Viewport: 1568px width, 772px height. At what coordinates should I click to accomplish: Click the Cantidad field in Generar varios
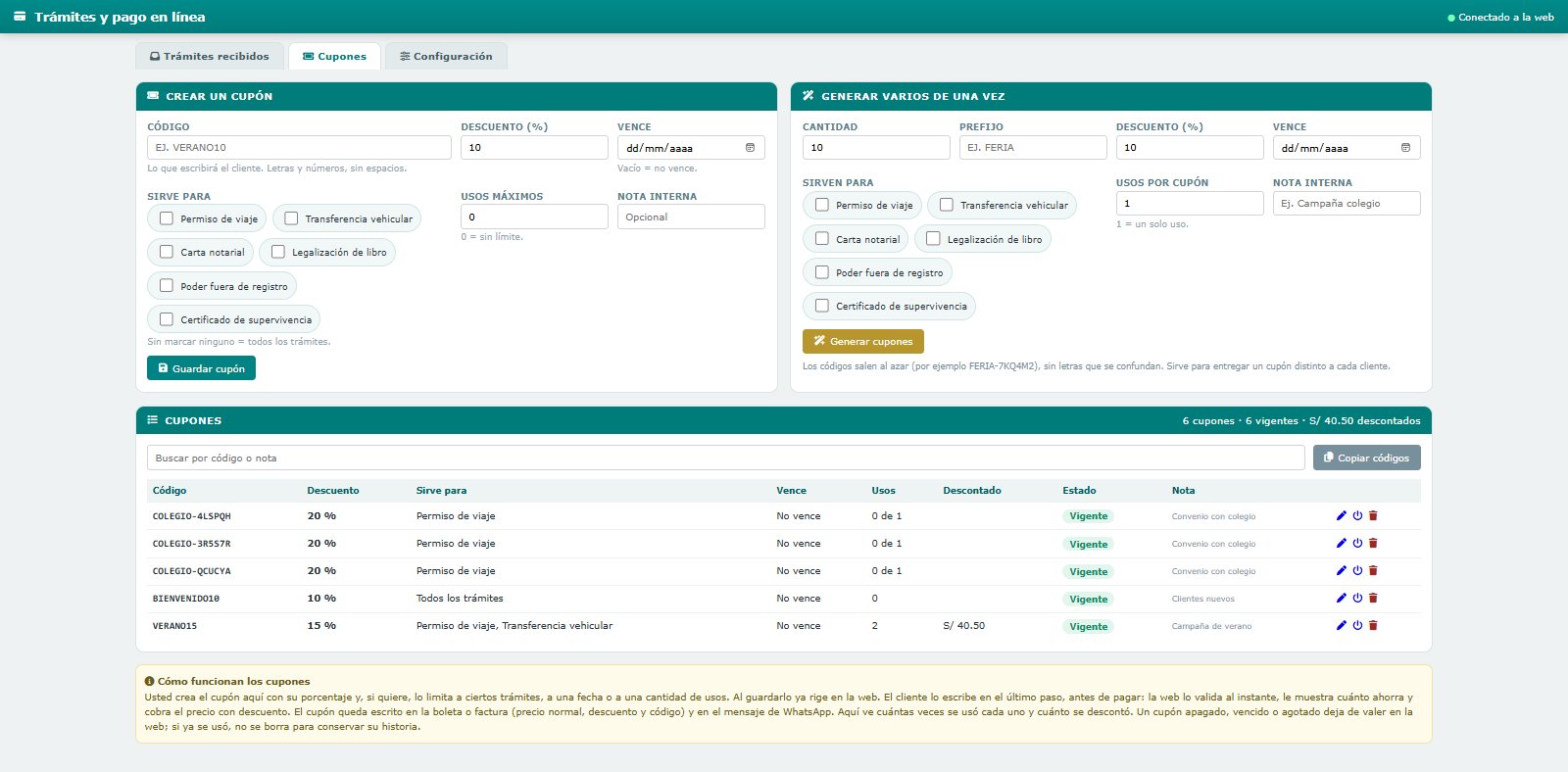coord(876,148)
